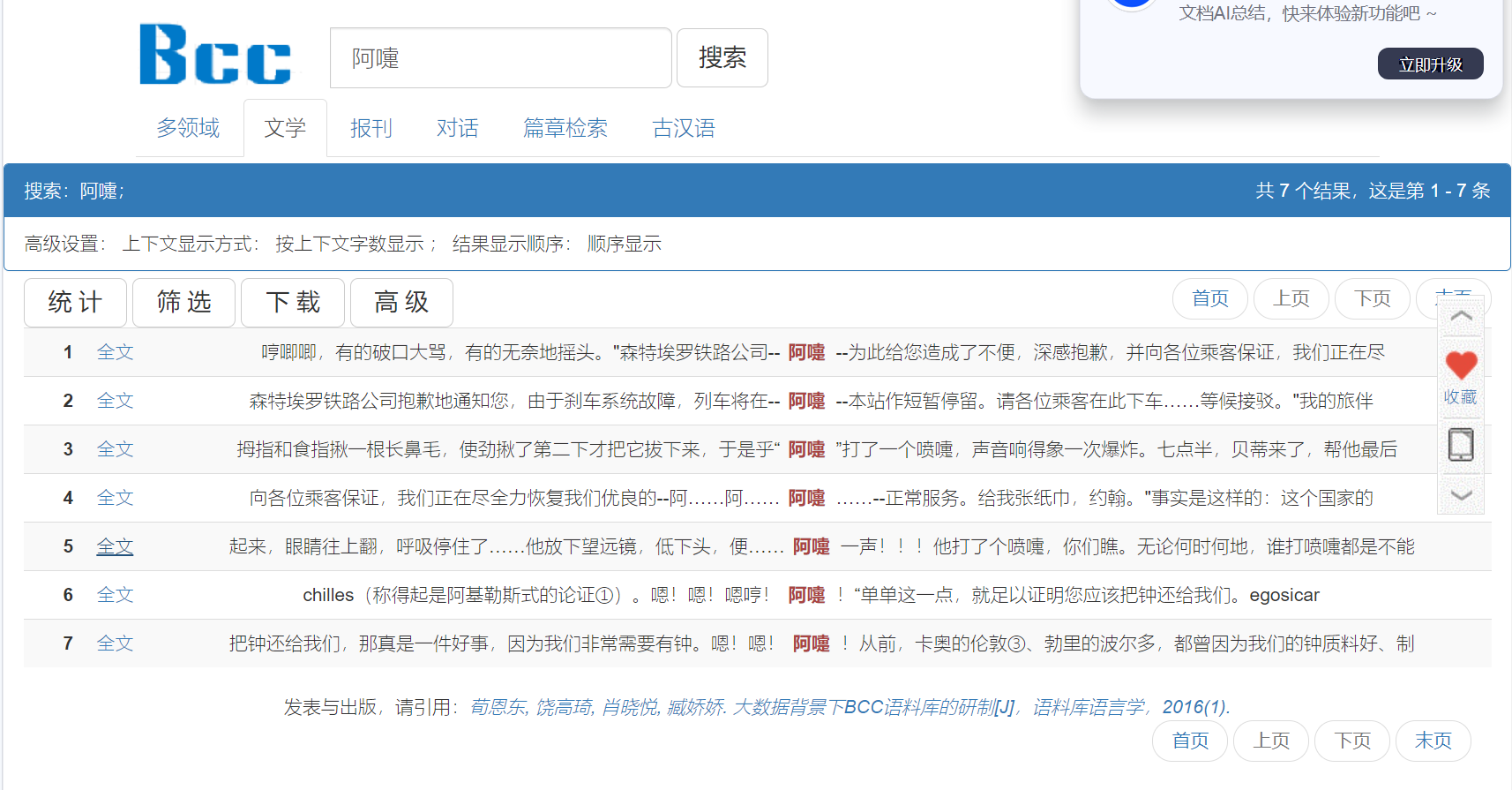Click the BCC logo
Screen dimensions: 1512x790
click(x=215, y=55)
